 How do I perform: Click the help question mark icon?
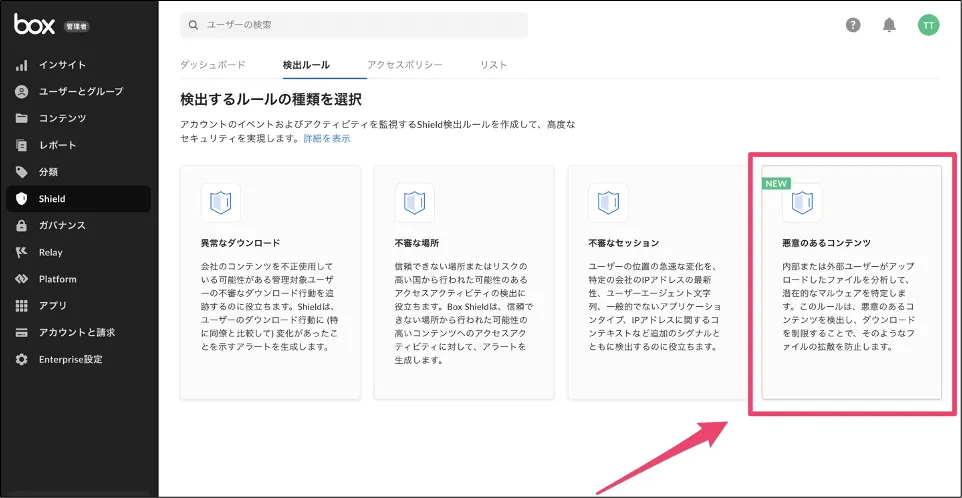[x=853, y=25]
